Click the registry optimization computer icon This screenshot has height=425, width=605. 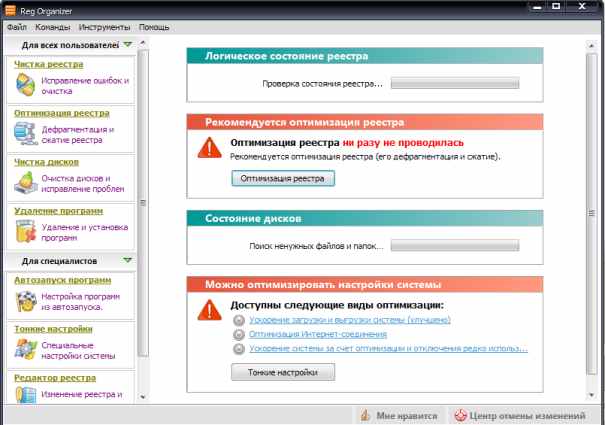click(x=25, y=133)
